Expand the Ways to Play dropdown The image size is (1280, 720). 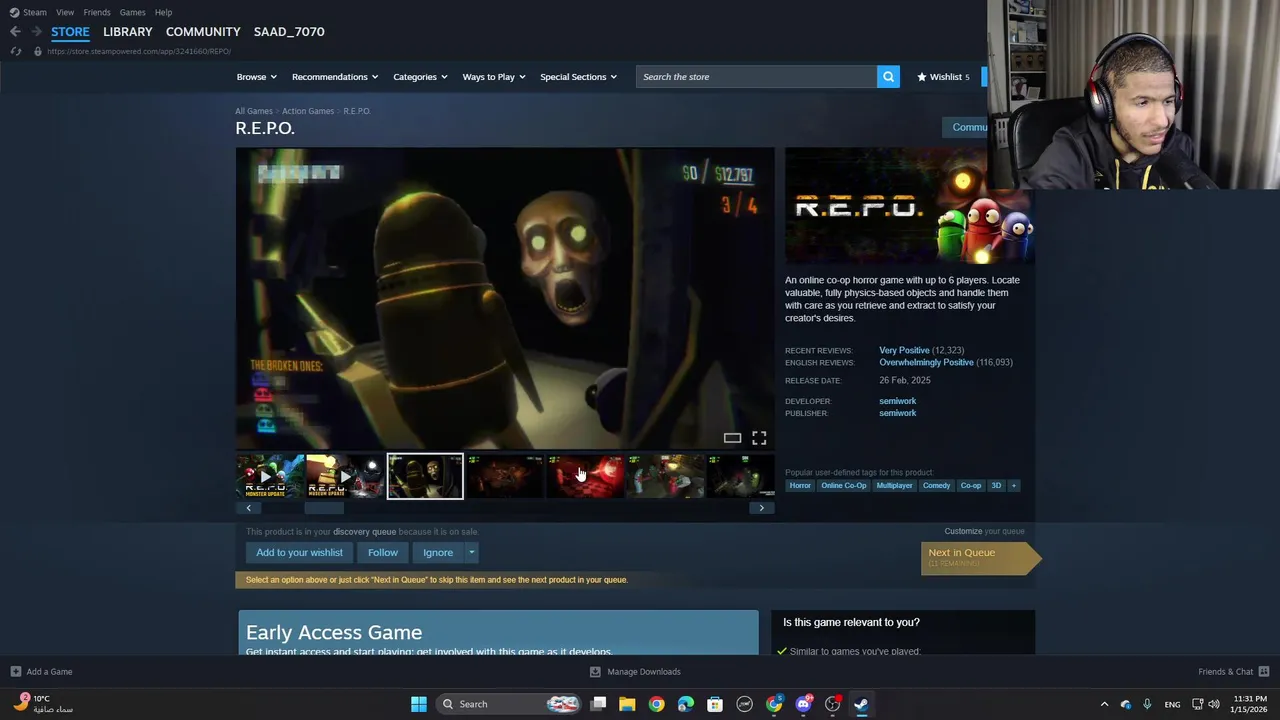[x=494, y=77]
